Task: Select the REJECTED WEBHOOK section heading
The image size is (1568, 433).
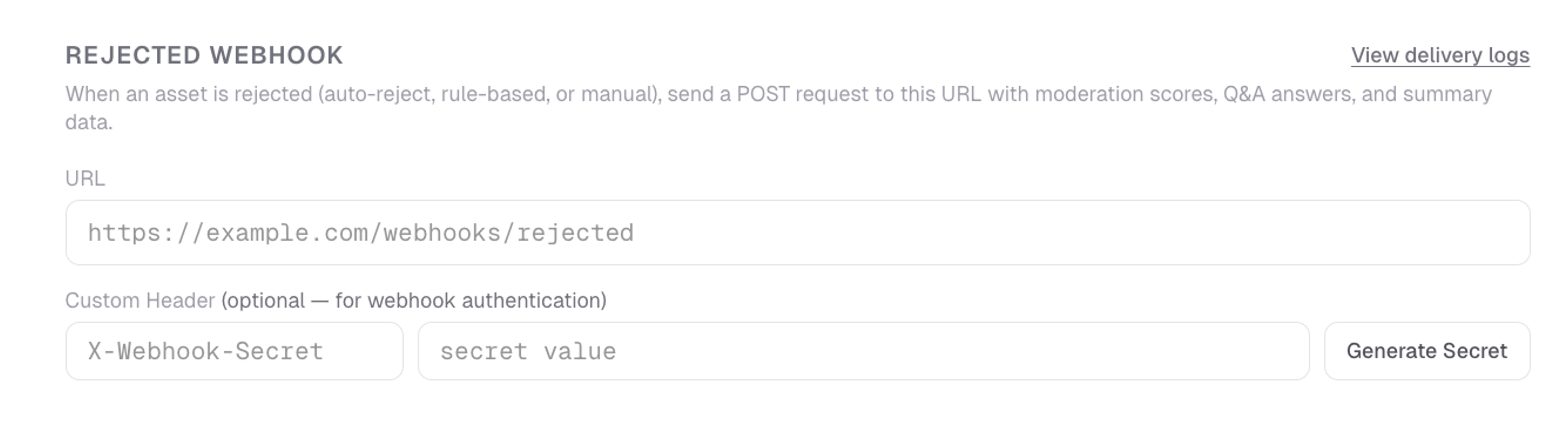Action: 204,55
